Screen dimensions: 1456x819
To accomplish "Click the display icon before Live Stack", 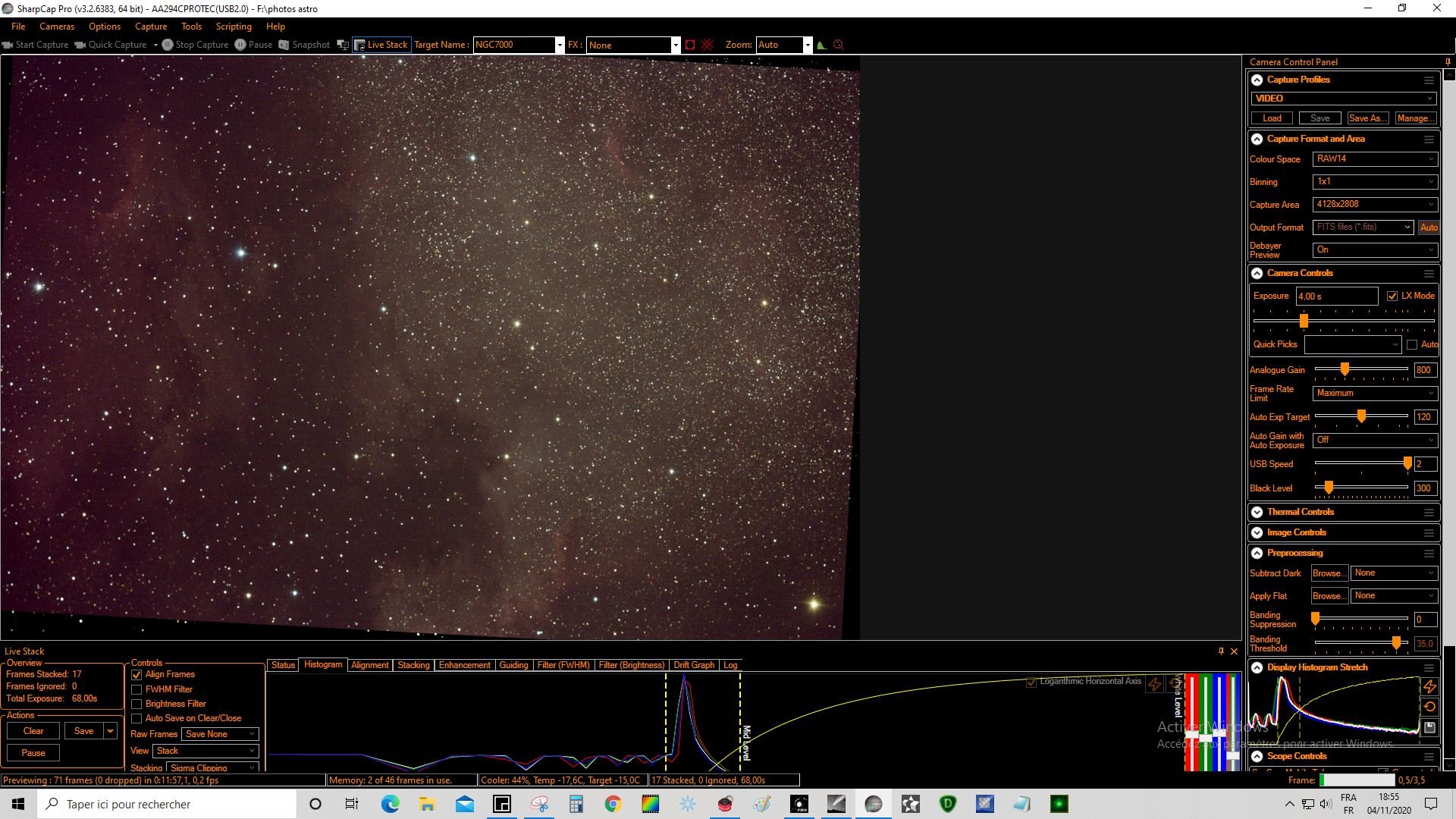I will click(343, 45).
